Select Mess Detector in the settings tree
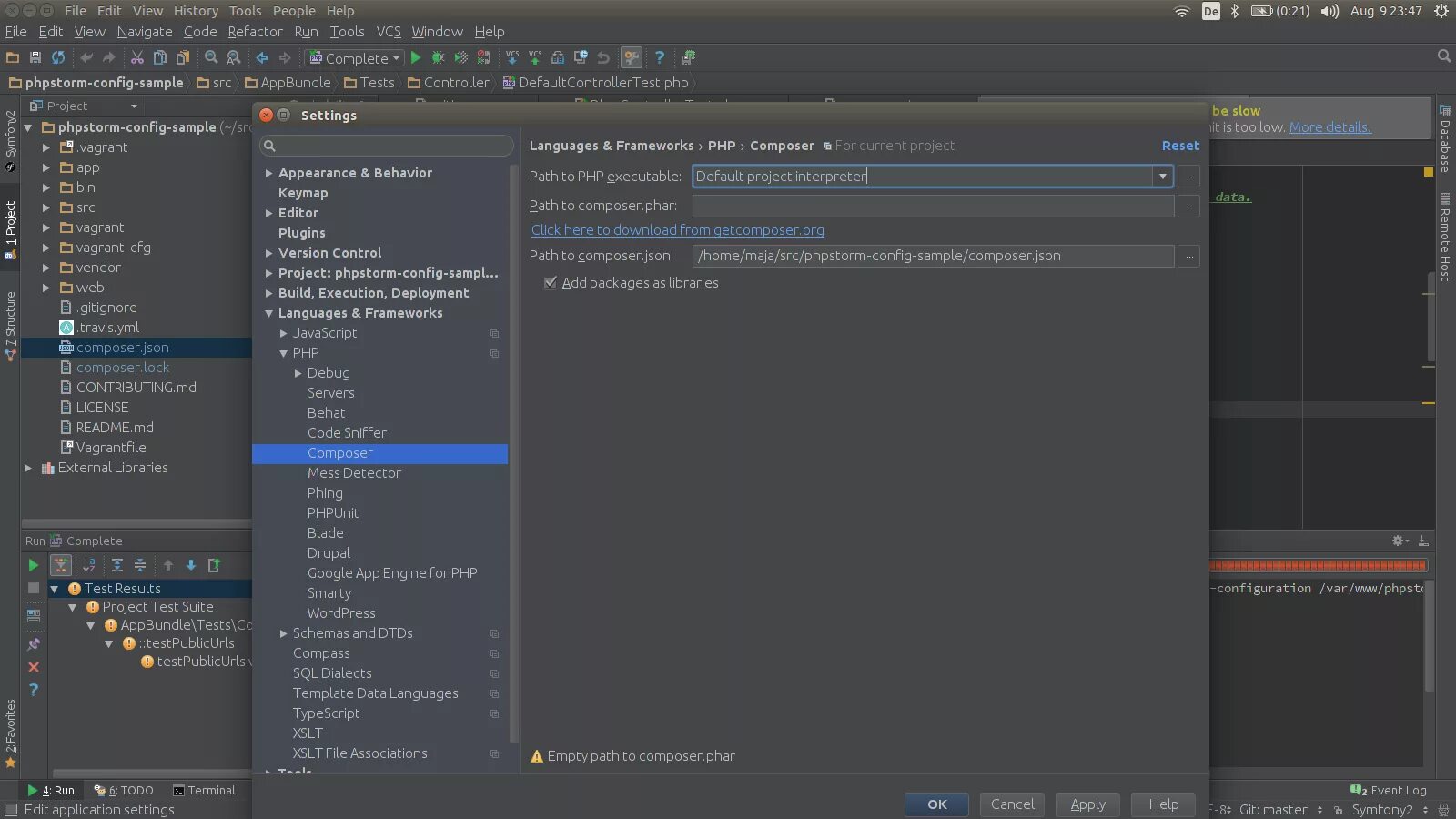Image resolution: width=1456 pixels, height=819 pixels. point(354,473)
